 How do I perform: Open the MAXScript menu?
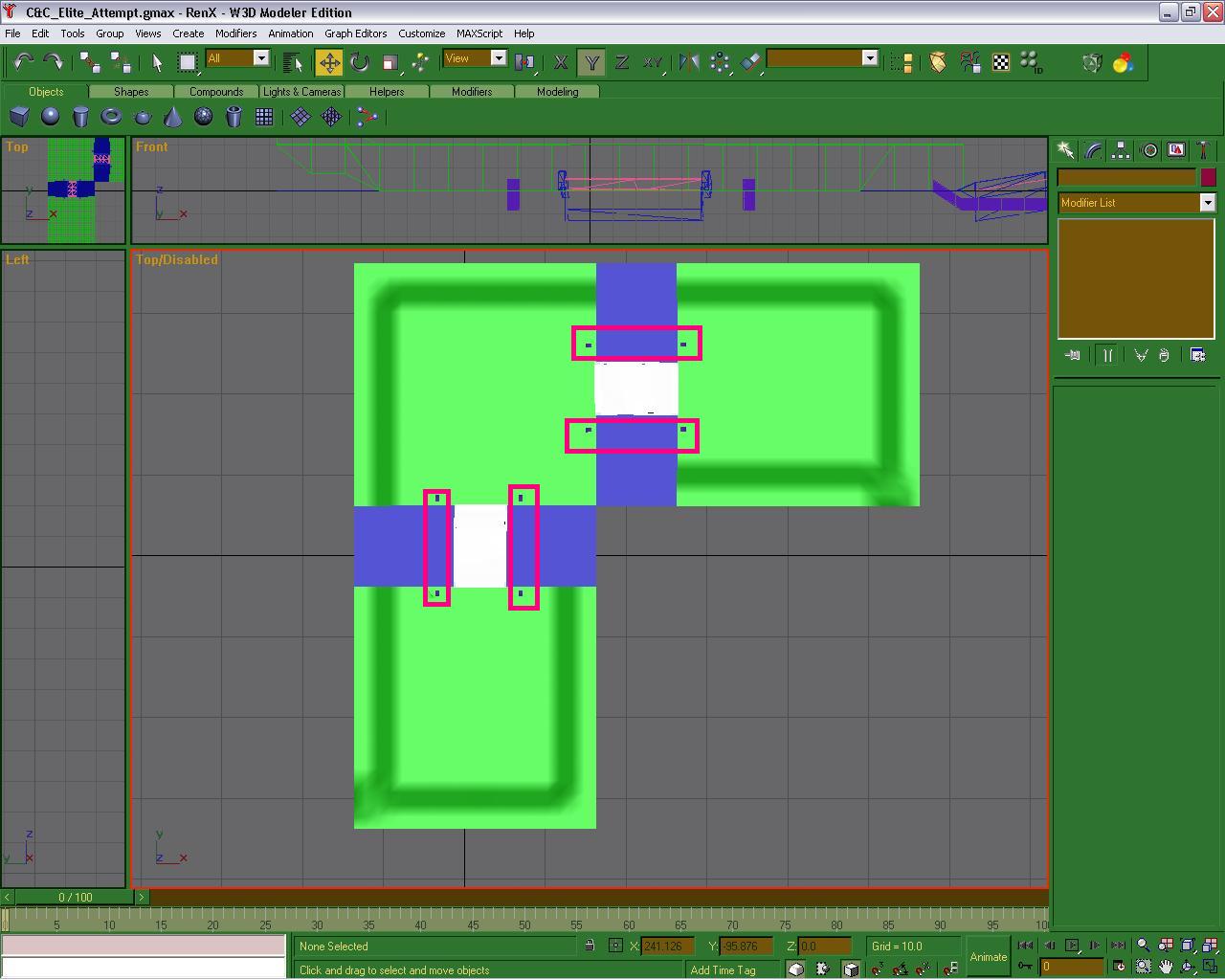479,33
